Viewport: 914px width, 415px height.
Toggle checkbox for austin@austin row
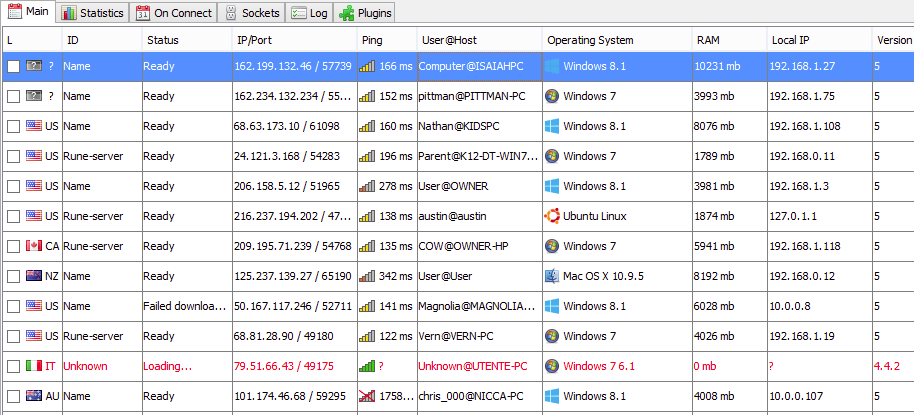pos(13,216)
